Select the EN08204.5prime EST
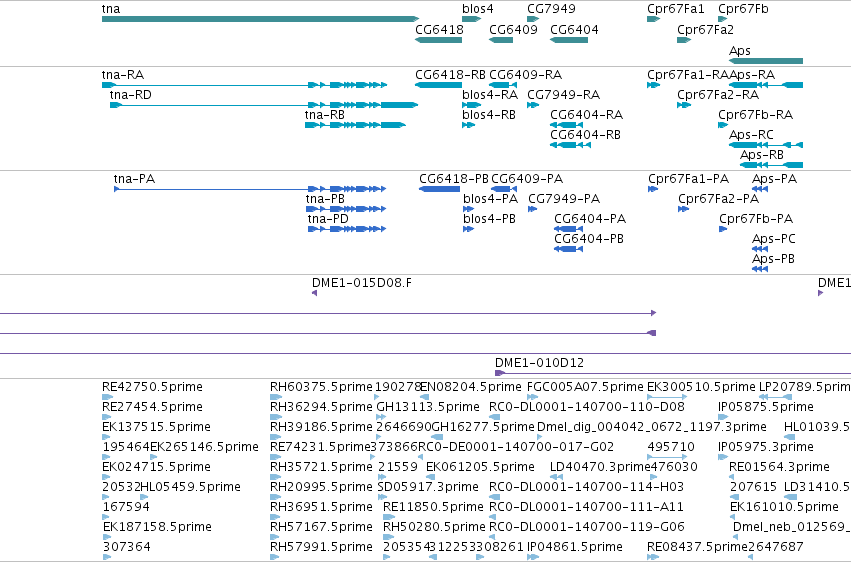This screenshot has width=851, height=562. (424, 398)
